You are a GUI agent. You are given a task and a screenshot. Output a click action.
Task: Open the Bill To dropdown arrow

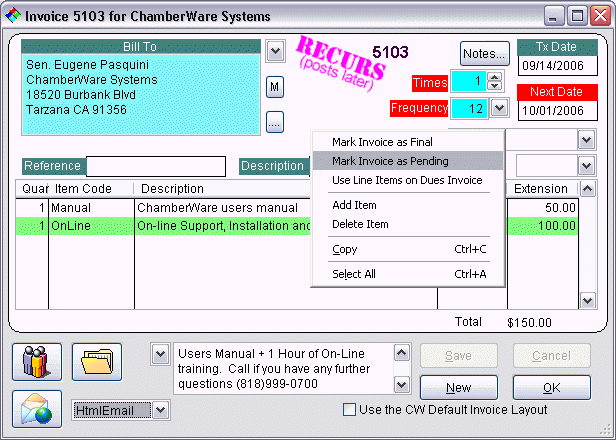(275, 51)
